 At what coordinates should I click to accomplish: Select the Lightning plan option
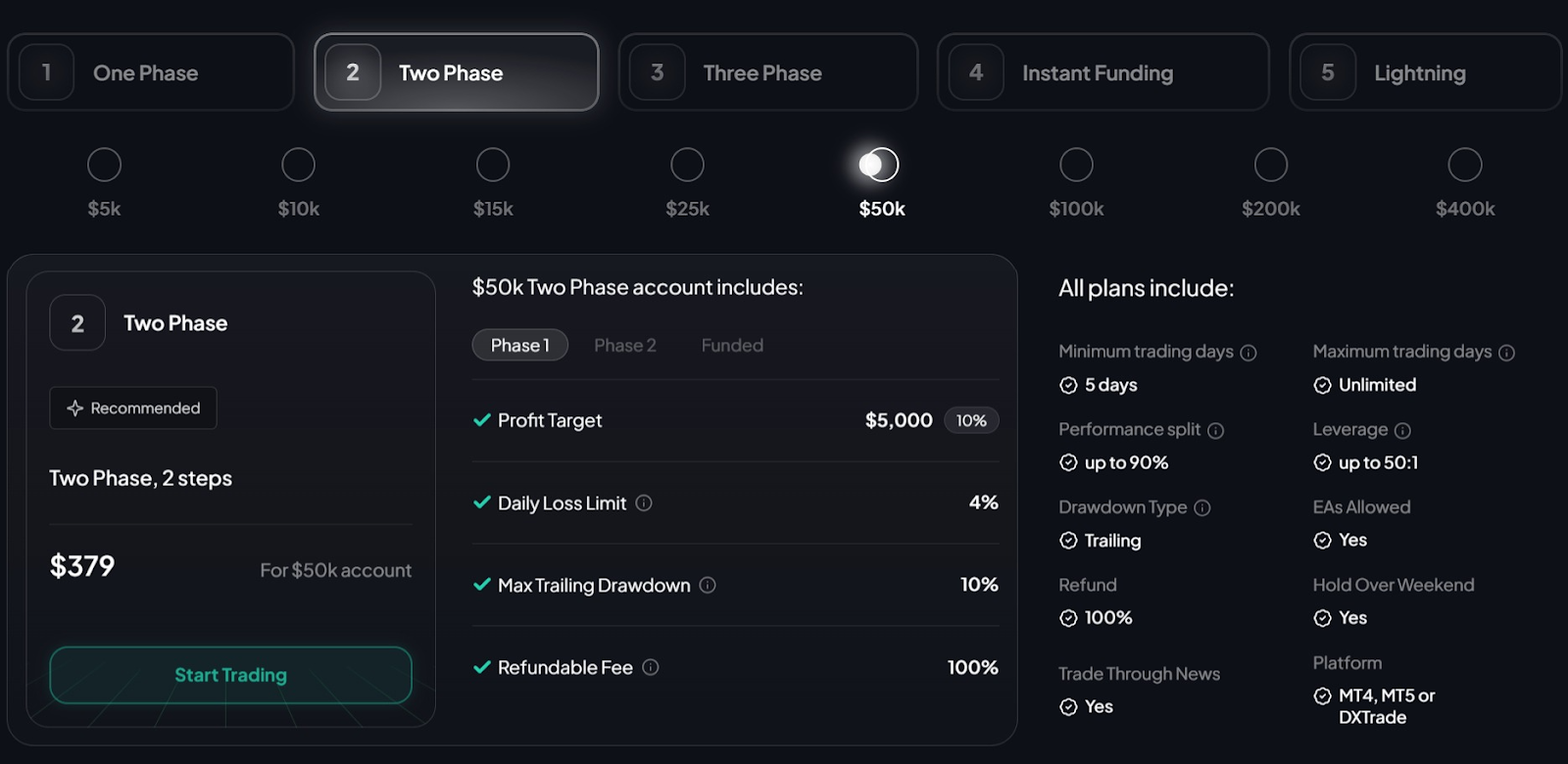pyautogui.click(x=1426, y=72)
